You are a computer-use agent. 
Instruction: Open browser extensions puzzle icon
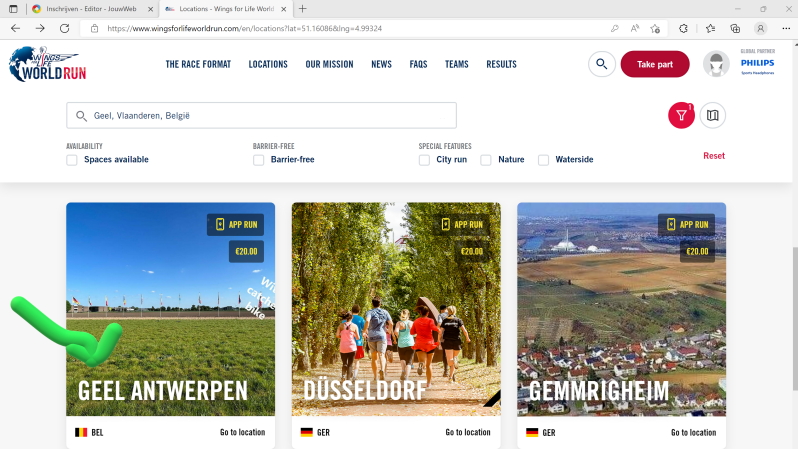pos(683,29)
